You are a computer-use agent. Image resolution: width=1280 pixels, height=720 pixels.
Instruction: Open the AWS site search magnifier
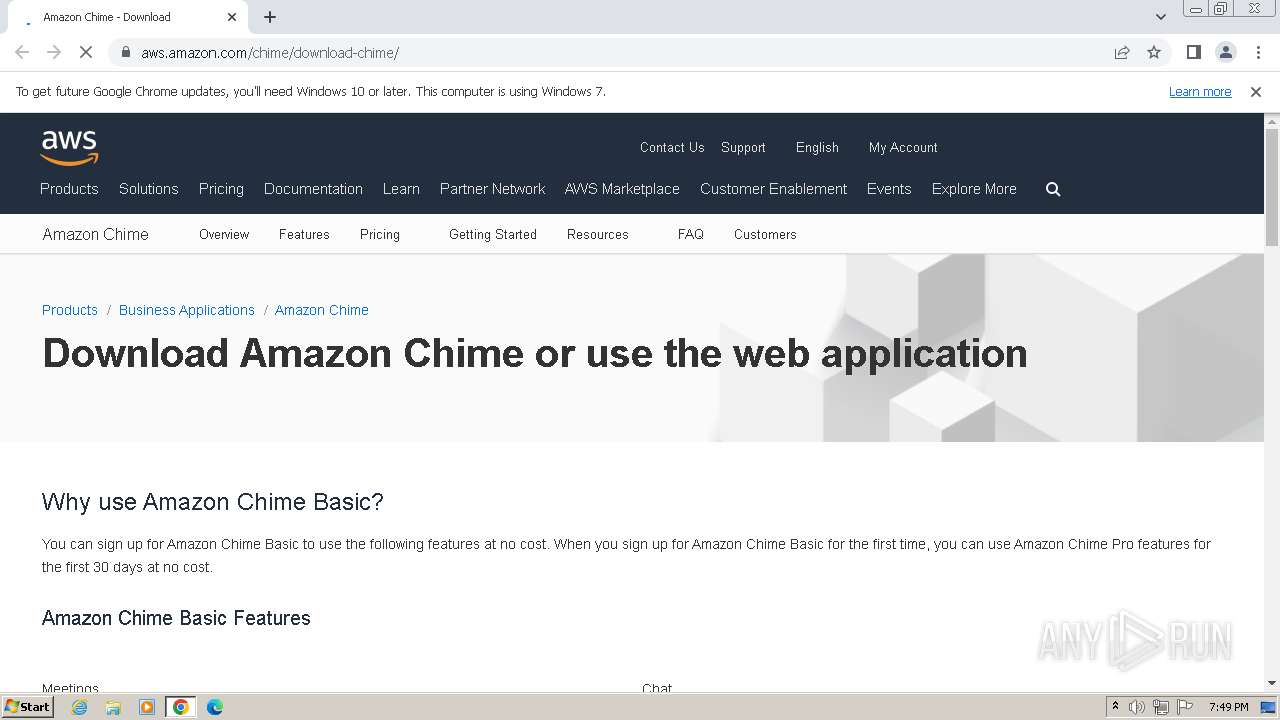pos(1053,189)
